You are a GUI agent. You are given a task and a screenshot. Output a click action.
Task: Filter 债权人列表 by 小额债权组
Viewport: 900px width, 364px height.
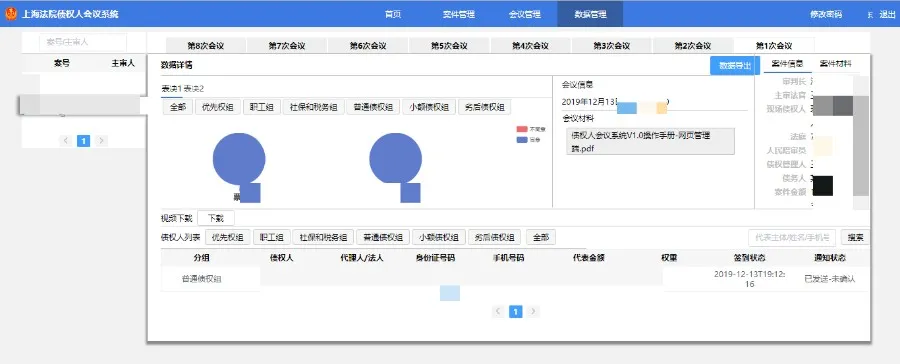pos(438,237)
